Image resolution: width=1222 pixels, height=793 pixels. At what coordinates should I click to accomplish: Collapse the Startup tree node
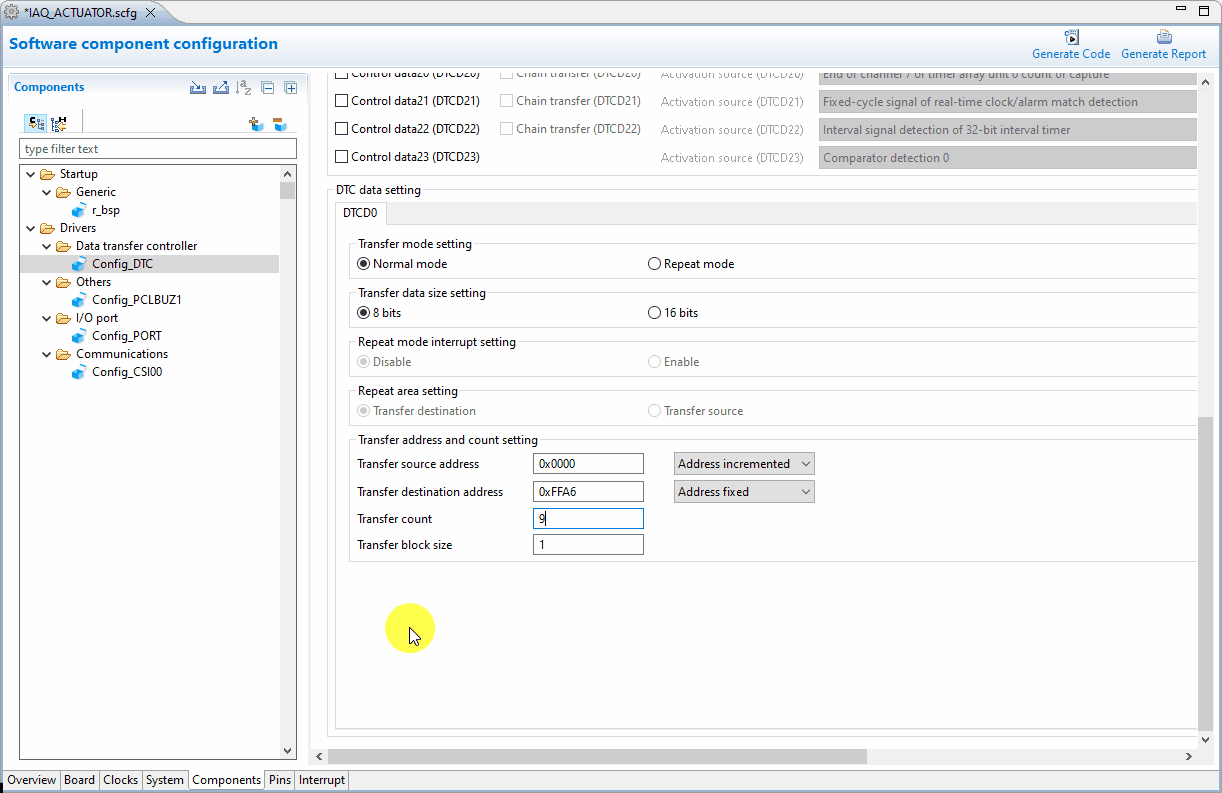pos(31,174)
